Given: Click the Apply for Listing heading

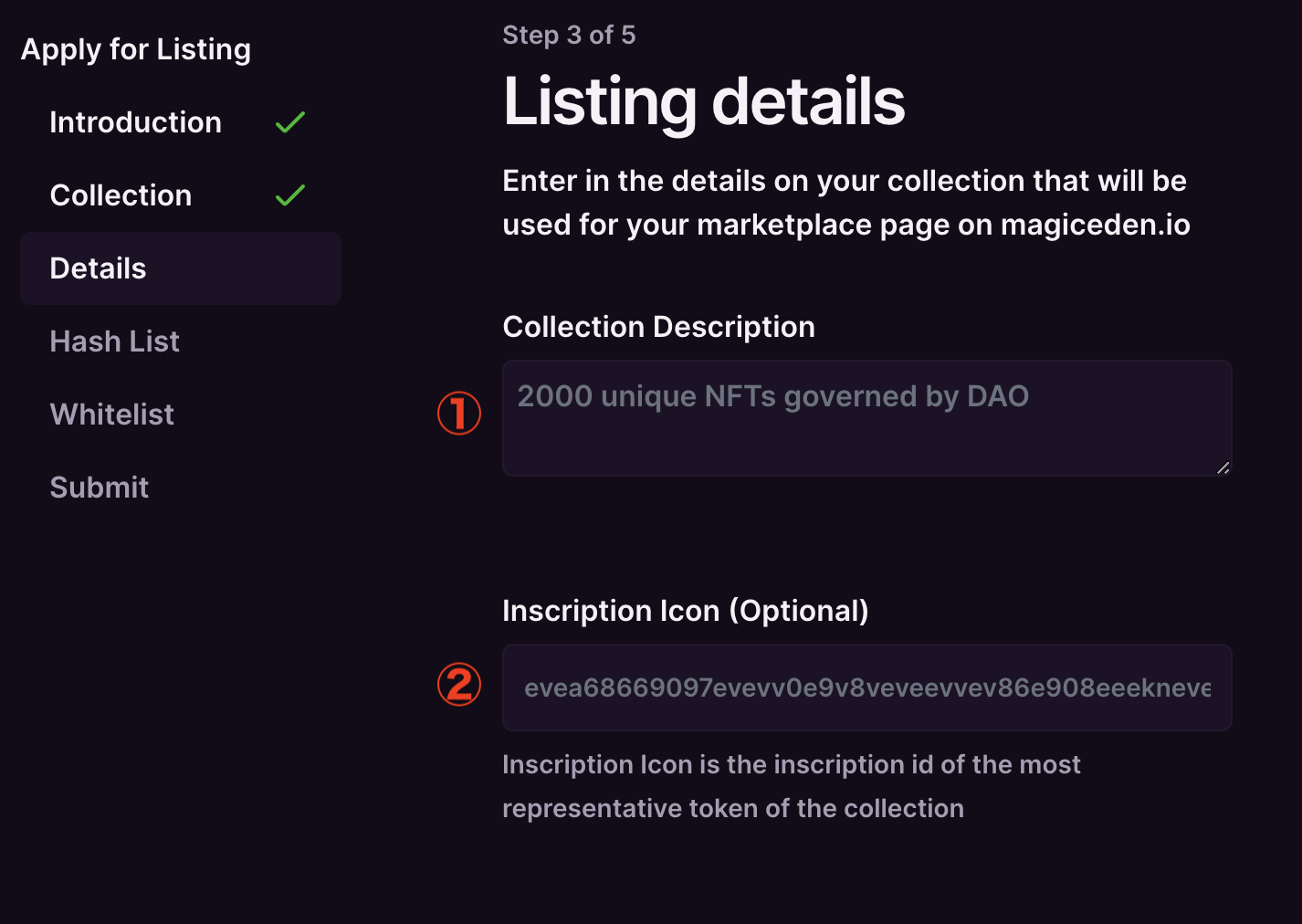Looking at the screenshot, I should [136, 49].
